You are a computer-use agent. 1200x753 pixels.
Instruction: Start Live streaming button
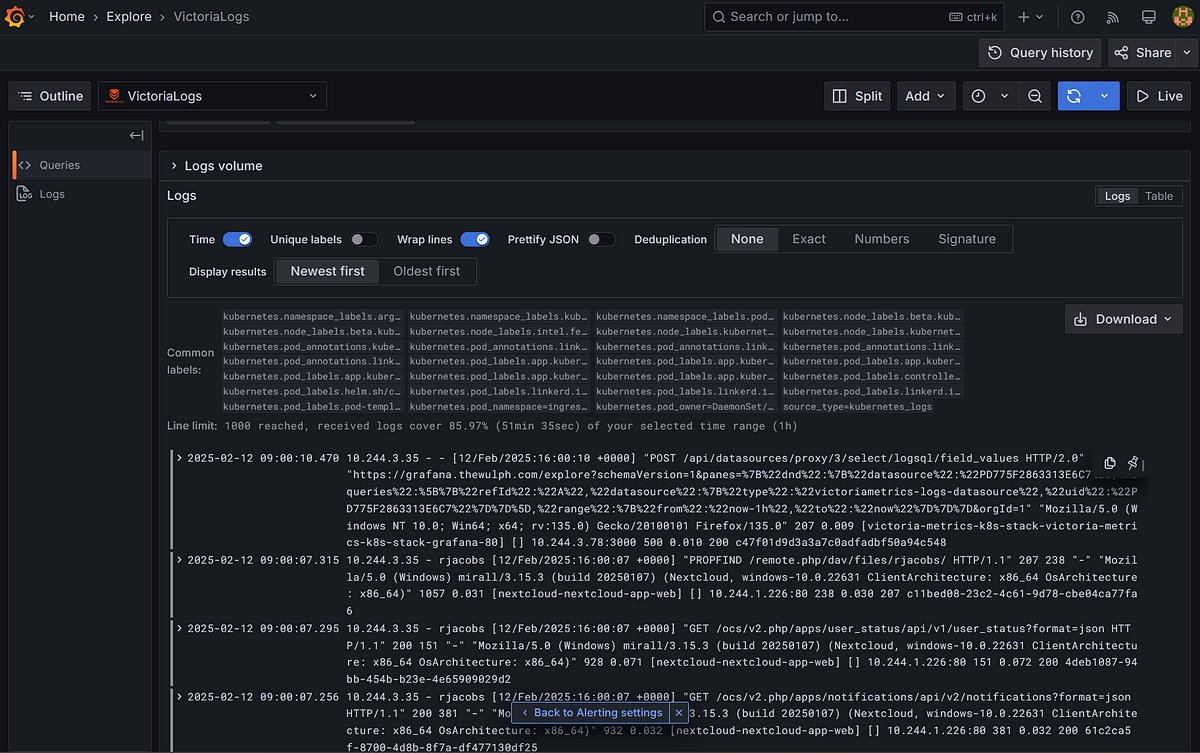(1159, 96)
